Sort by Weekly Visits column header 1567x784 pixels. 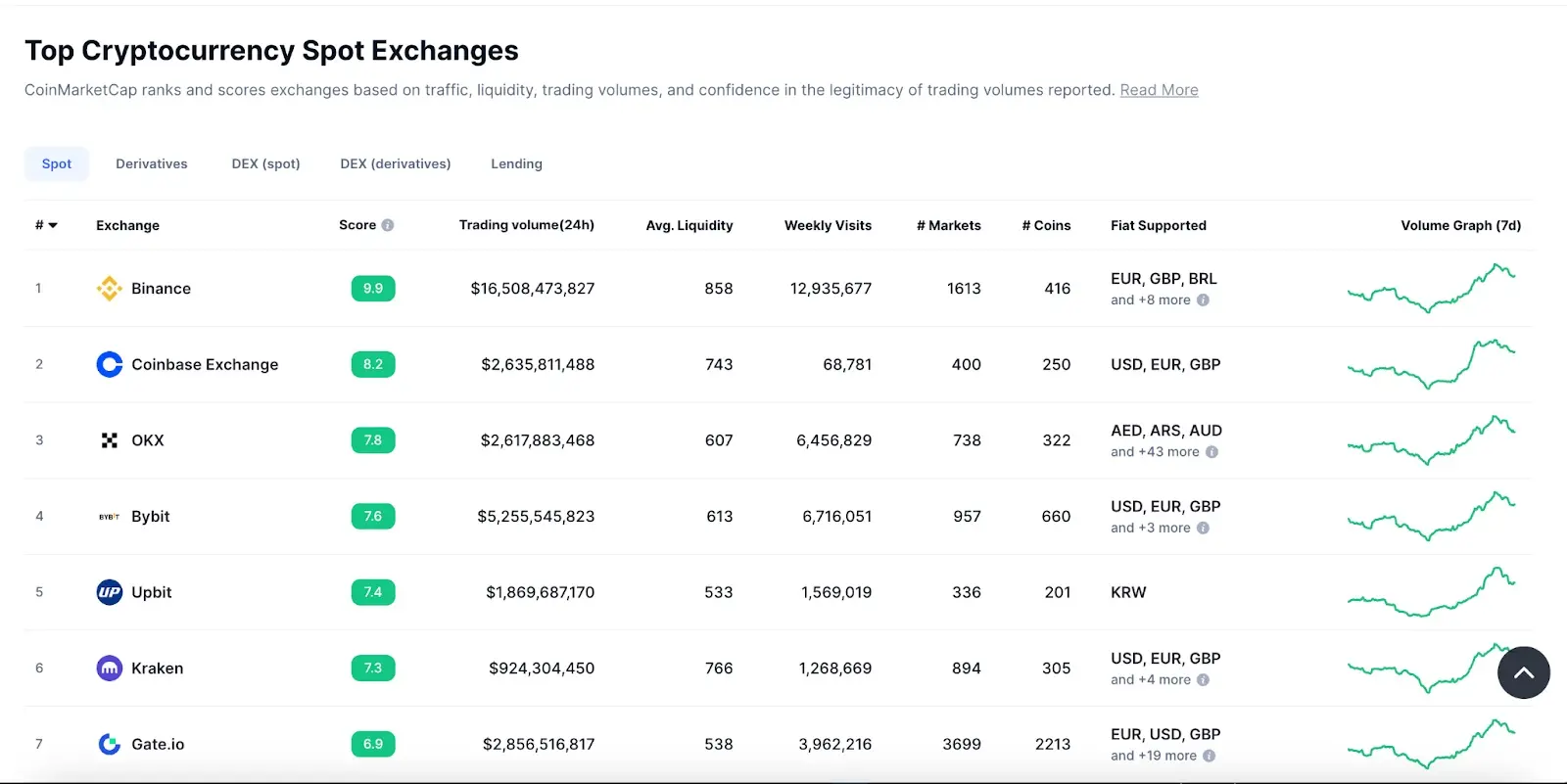pyautogui.click(x=828, y=225)
